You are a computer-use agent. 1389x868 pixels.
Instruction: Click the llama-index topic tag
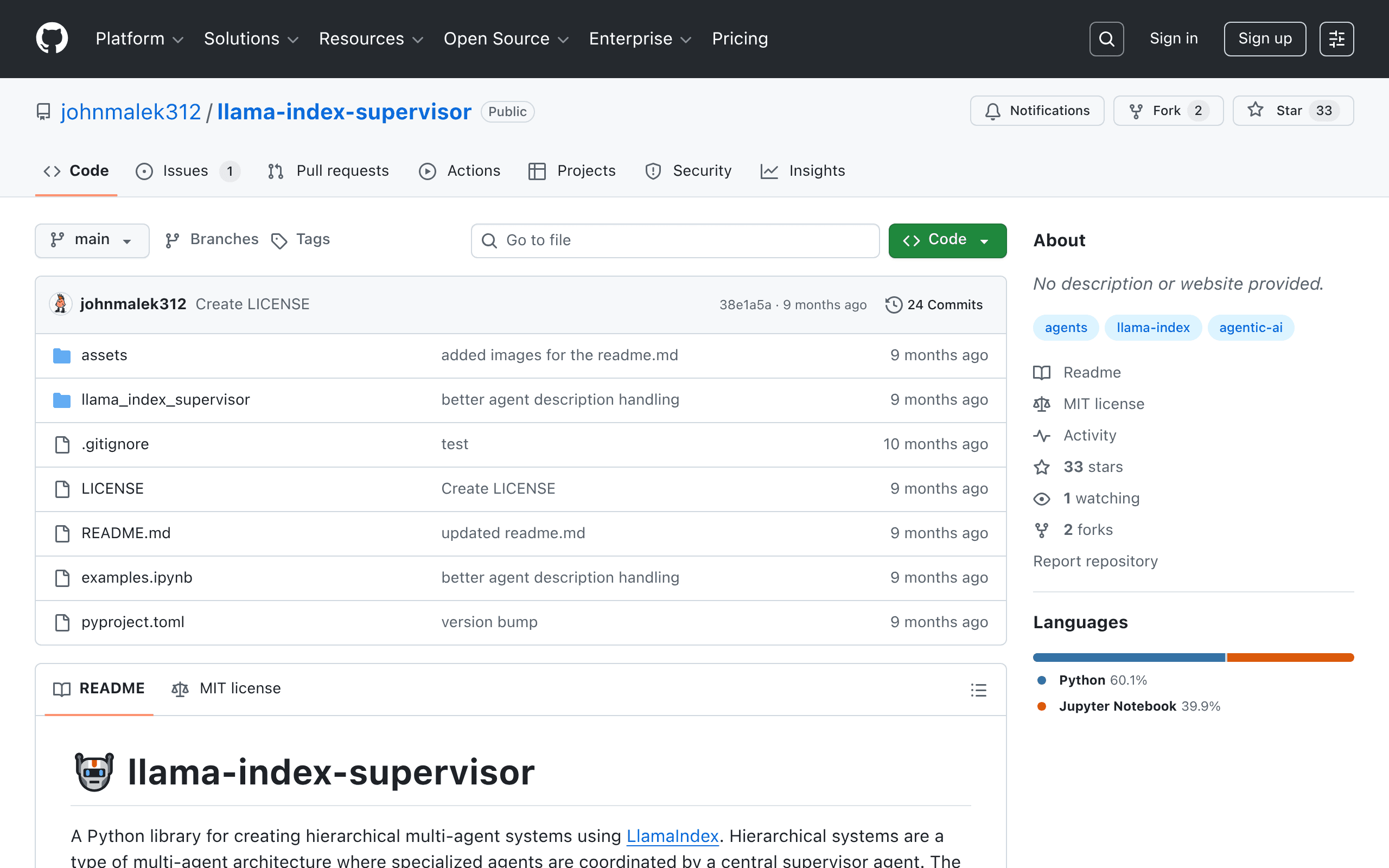(x=1152, y=328)
